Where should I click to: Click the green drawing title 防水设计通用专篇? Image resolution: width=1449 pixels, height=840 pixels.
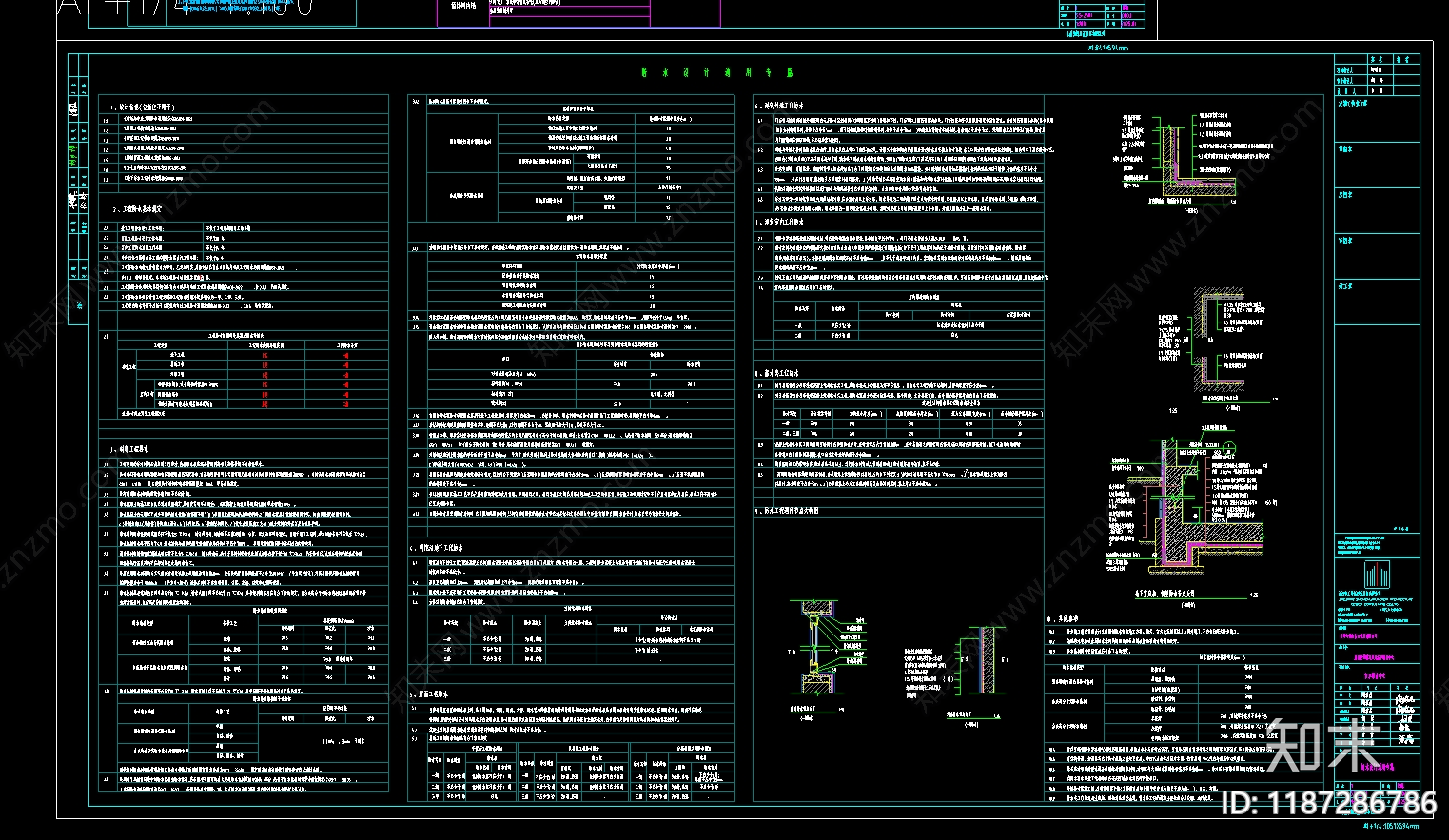716,72
